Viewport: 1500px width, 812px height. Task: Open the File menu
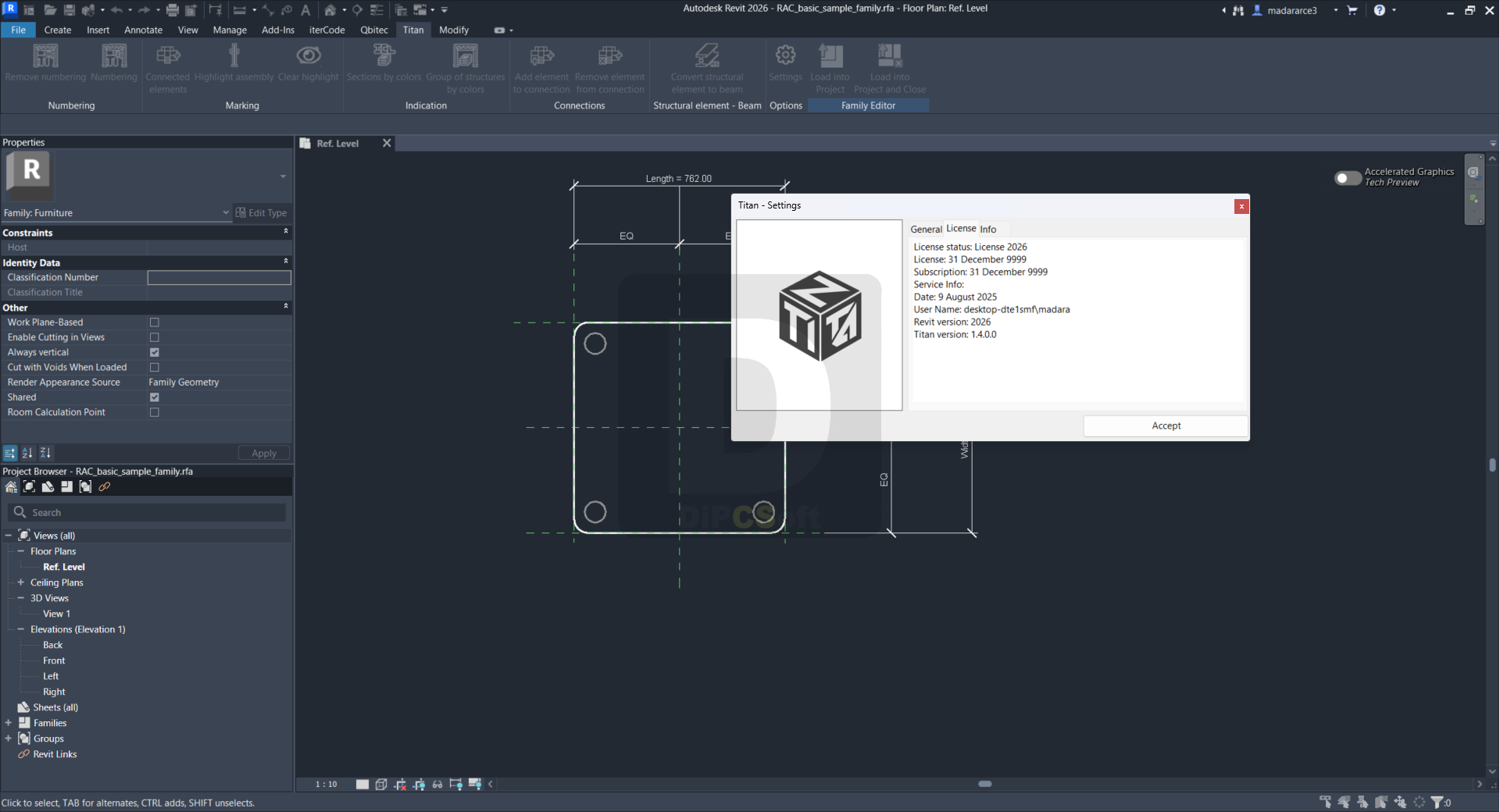point(18,30)
